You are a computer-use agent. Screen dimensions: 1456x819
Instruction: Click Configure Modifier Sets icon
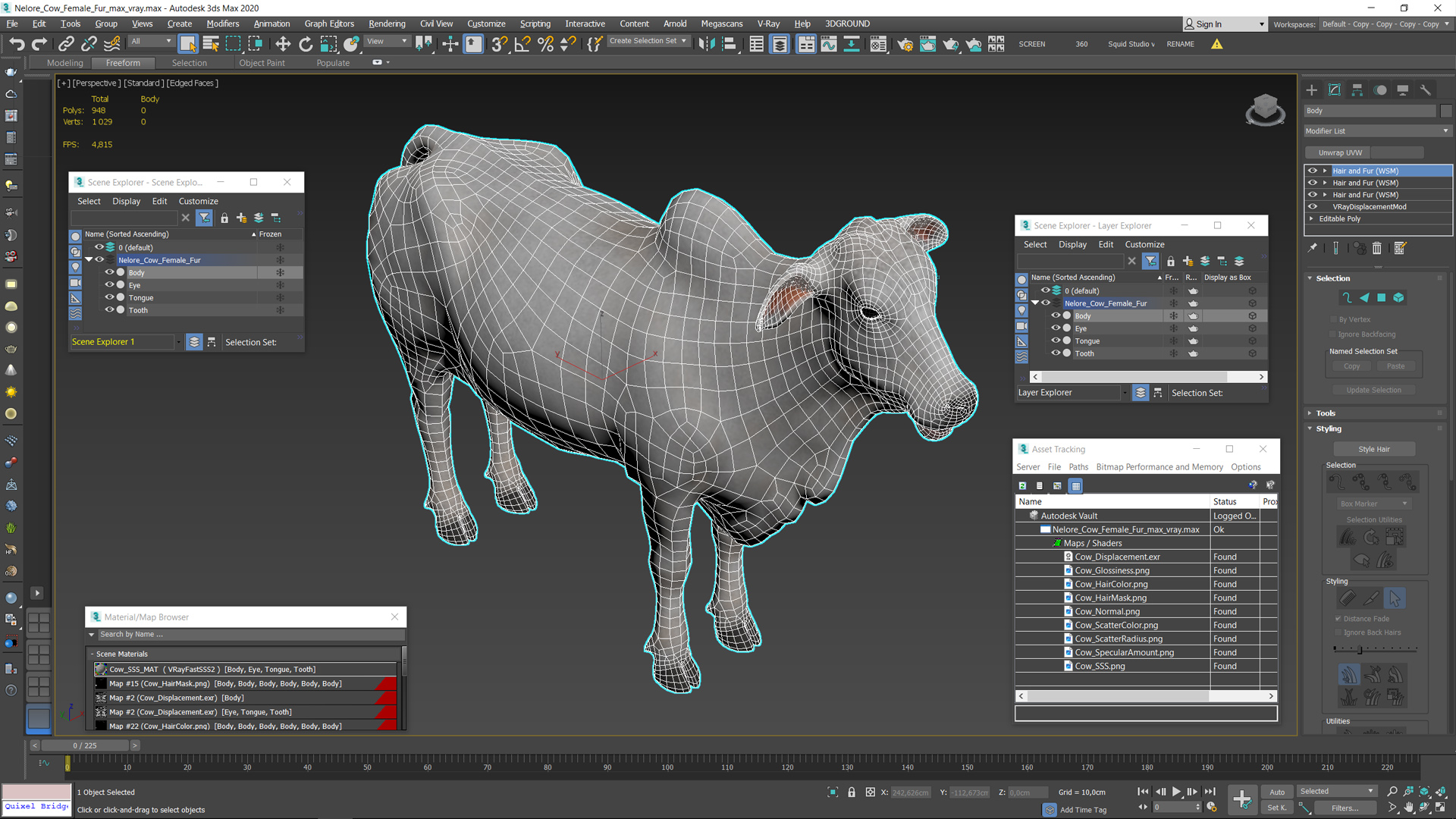1400,248
